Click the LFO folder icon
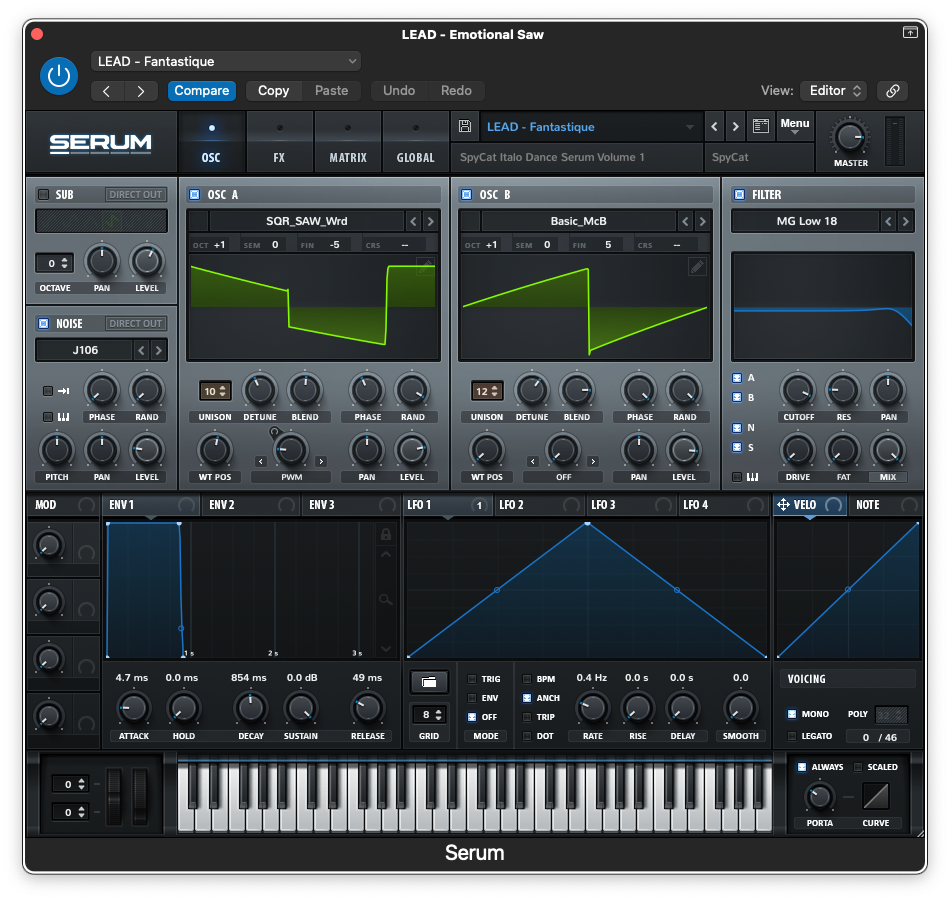This screenshot has width=950, height=901. point(429,682)
